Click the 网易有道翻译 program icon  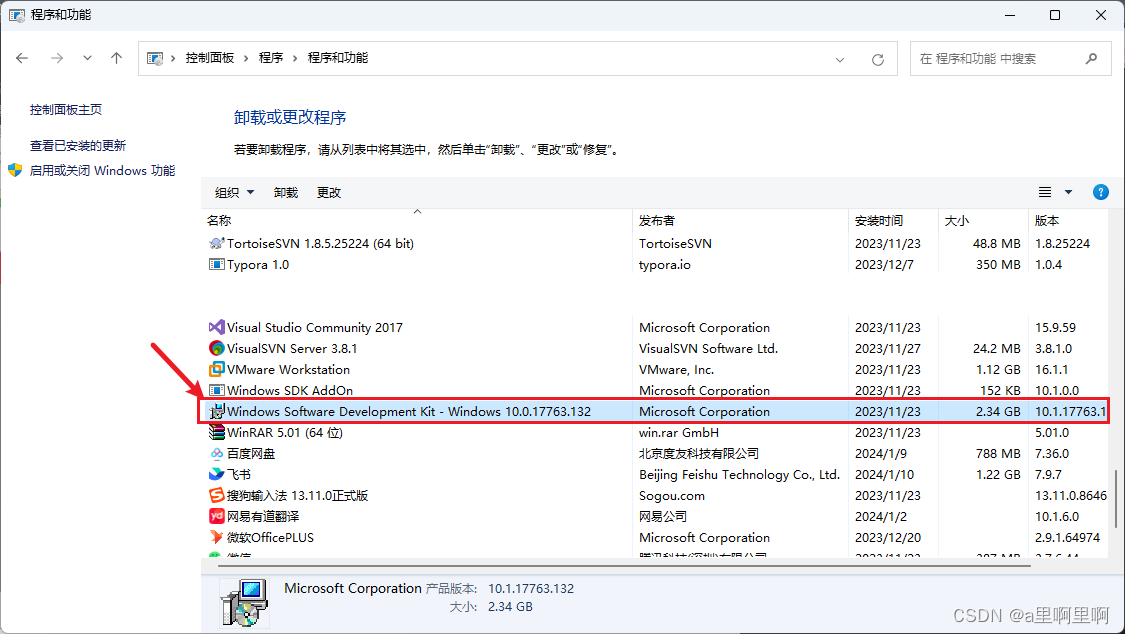[217, 516]
